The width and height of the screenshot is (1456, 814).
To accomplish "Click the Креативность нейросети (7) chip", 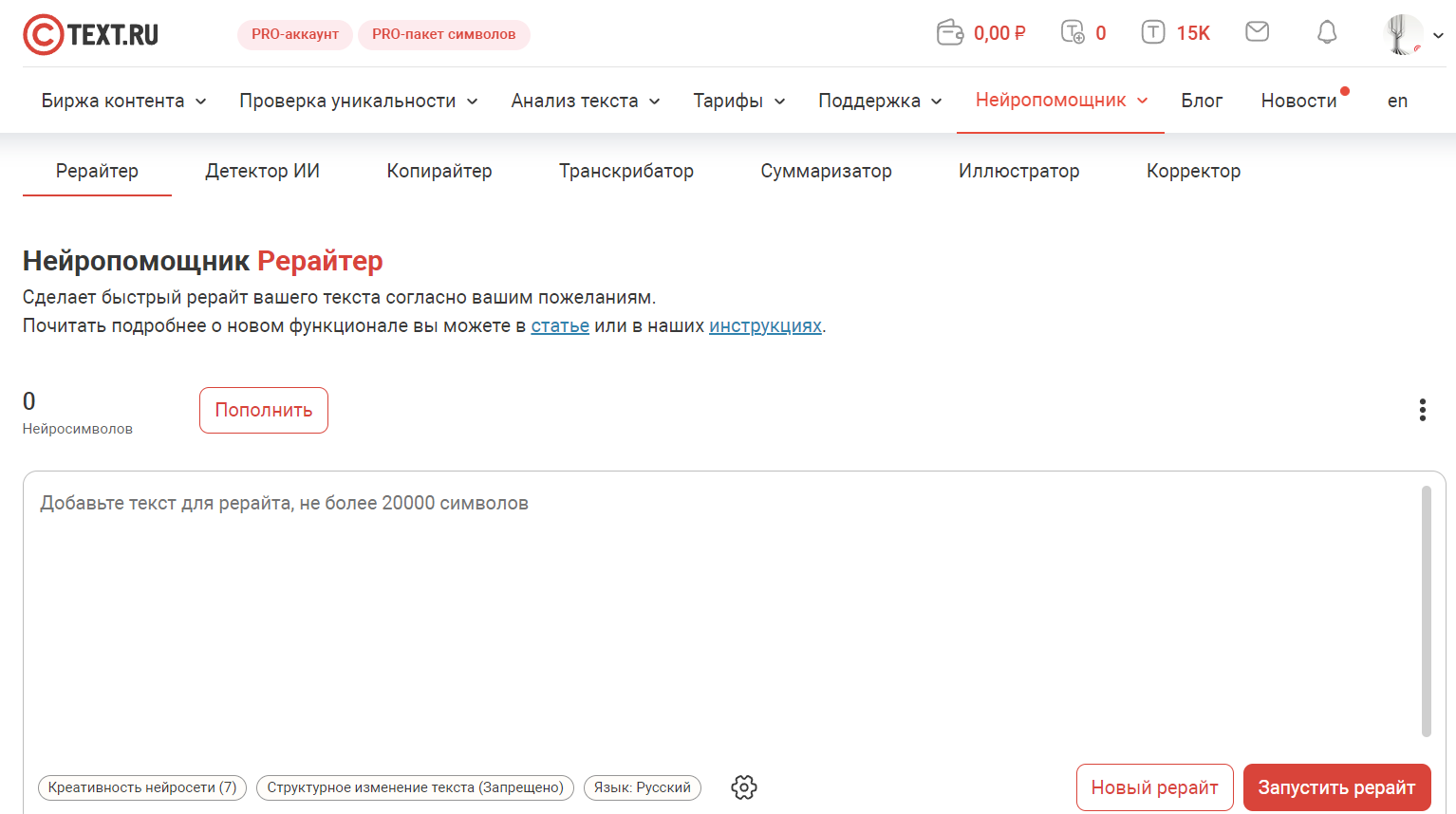I will point(142,787).
